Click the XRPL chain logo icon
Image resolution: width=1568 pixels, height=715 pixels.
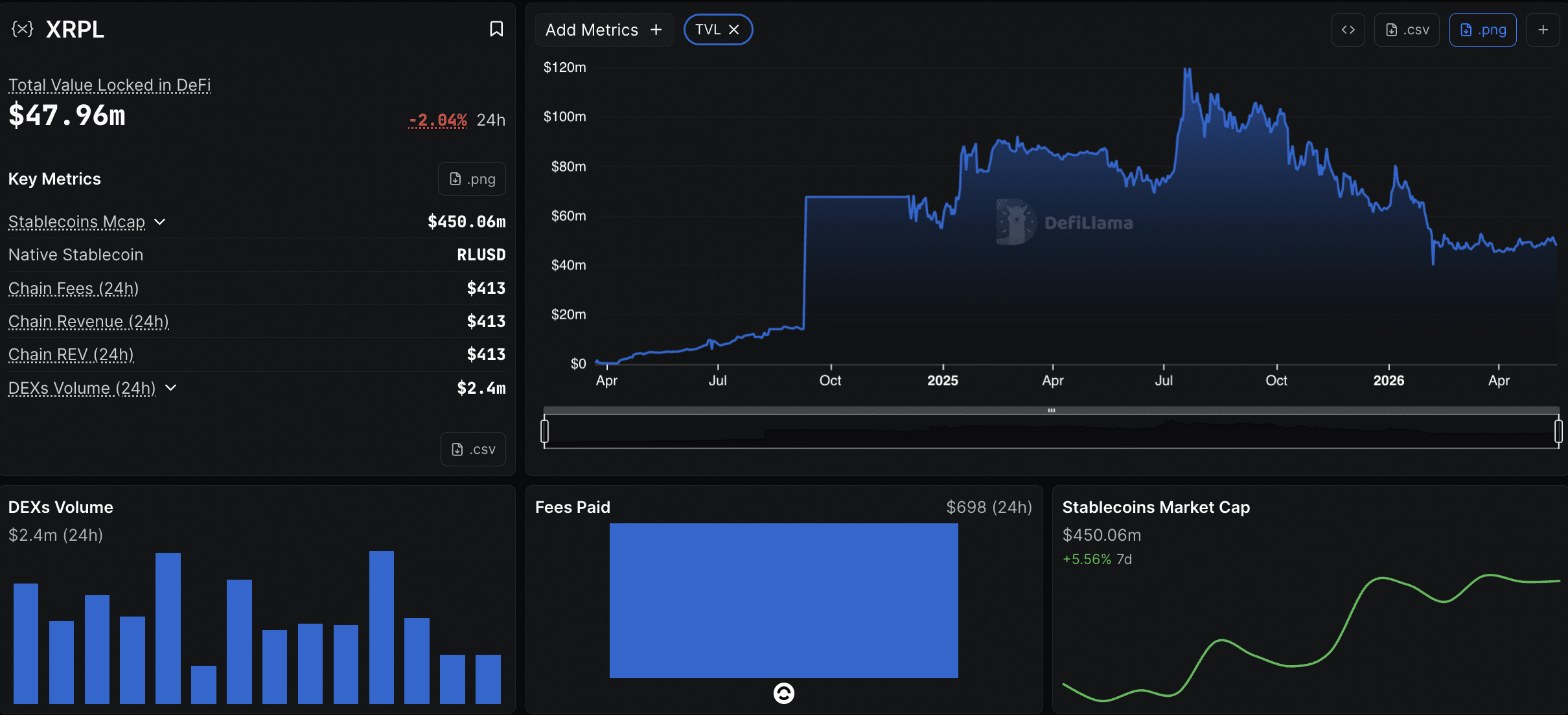click(23, 29)
